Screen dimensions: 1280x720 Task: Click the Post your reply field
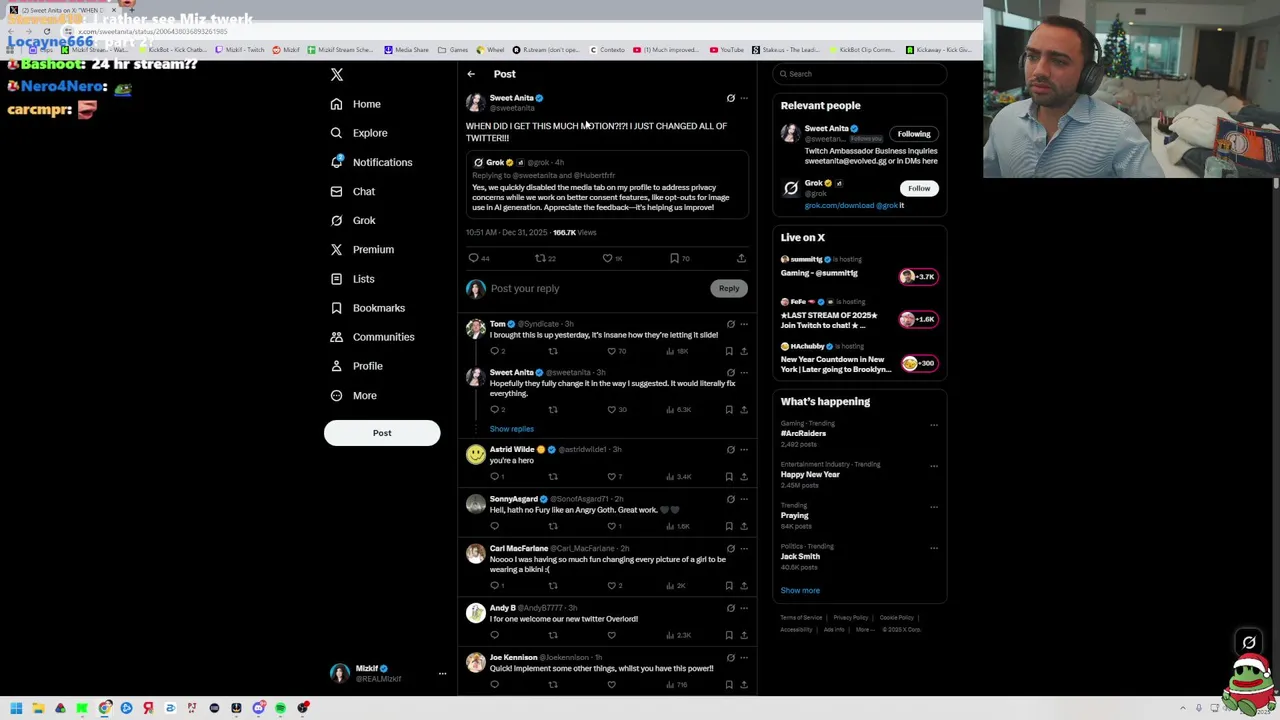(597, 288)
